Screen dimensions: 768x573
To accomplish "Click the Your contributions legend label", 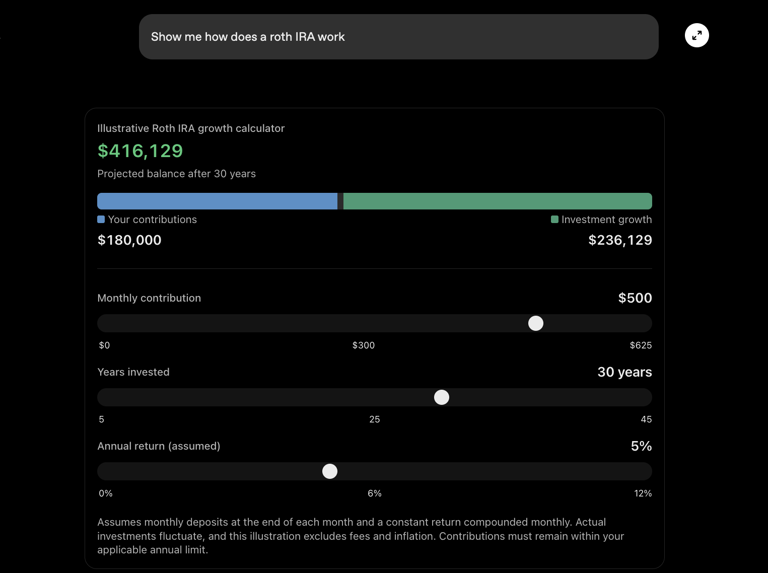I will [152, 219].
